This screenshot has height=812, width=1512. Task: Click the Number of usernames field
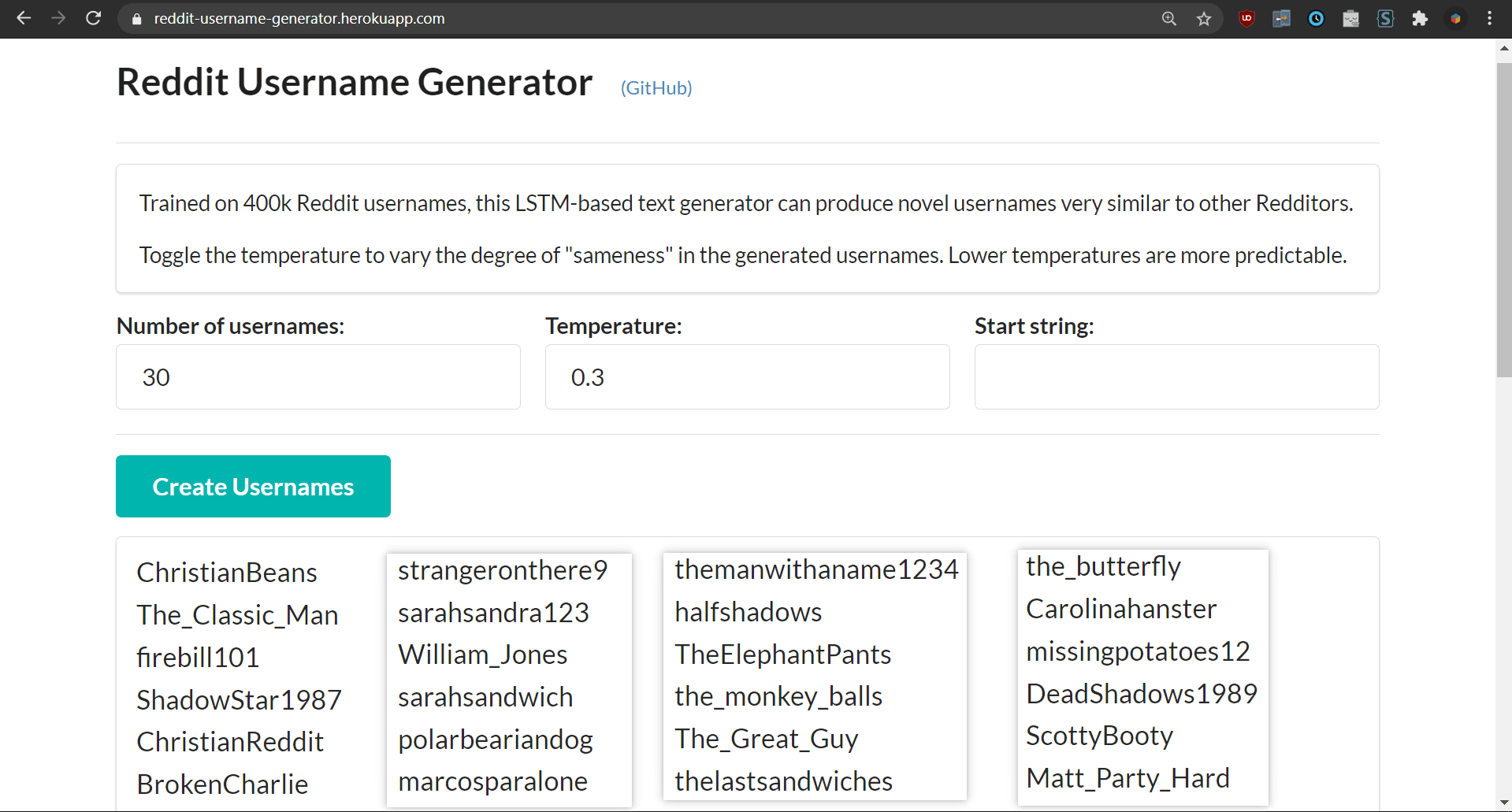318,377
